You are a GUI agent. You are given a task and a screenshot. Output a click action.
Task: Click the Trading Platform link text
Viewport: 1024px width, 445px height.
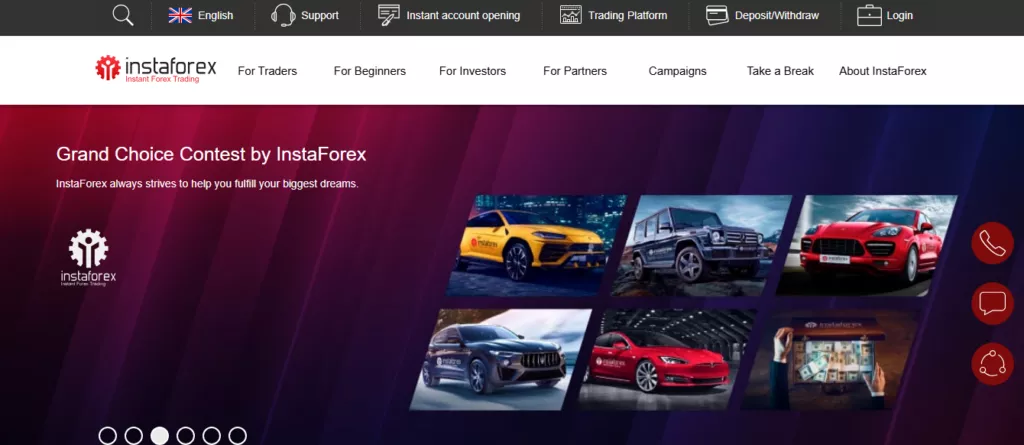[628, 16]
